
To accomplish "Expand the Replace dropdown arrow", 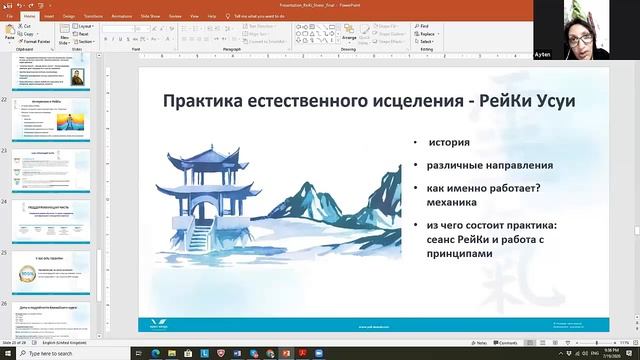I will tap(438, 34).
